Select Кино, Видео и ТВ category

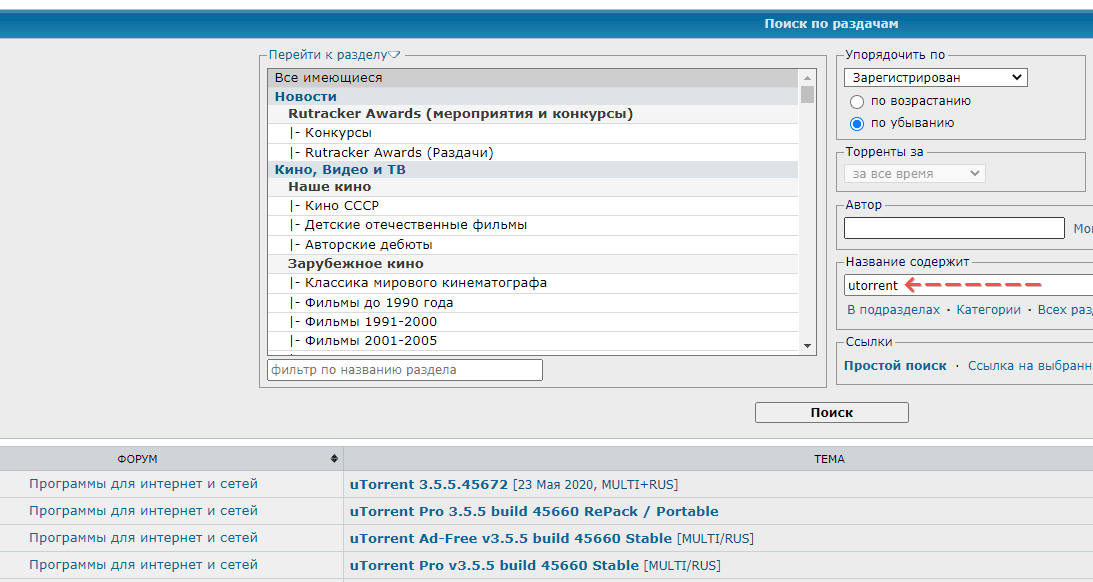(533, 169)
